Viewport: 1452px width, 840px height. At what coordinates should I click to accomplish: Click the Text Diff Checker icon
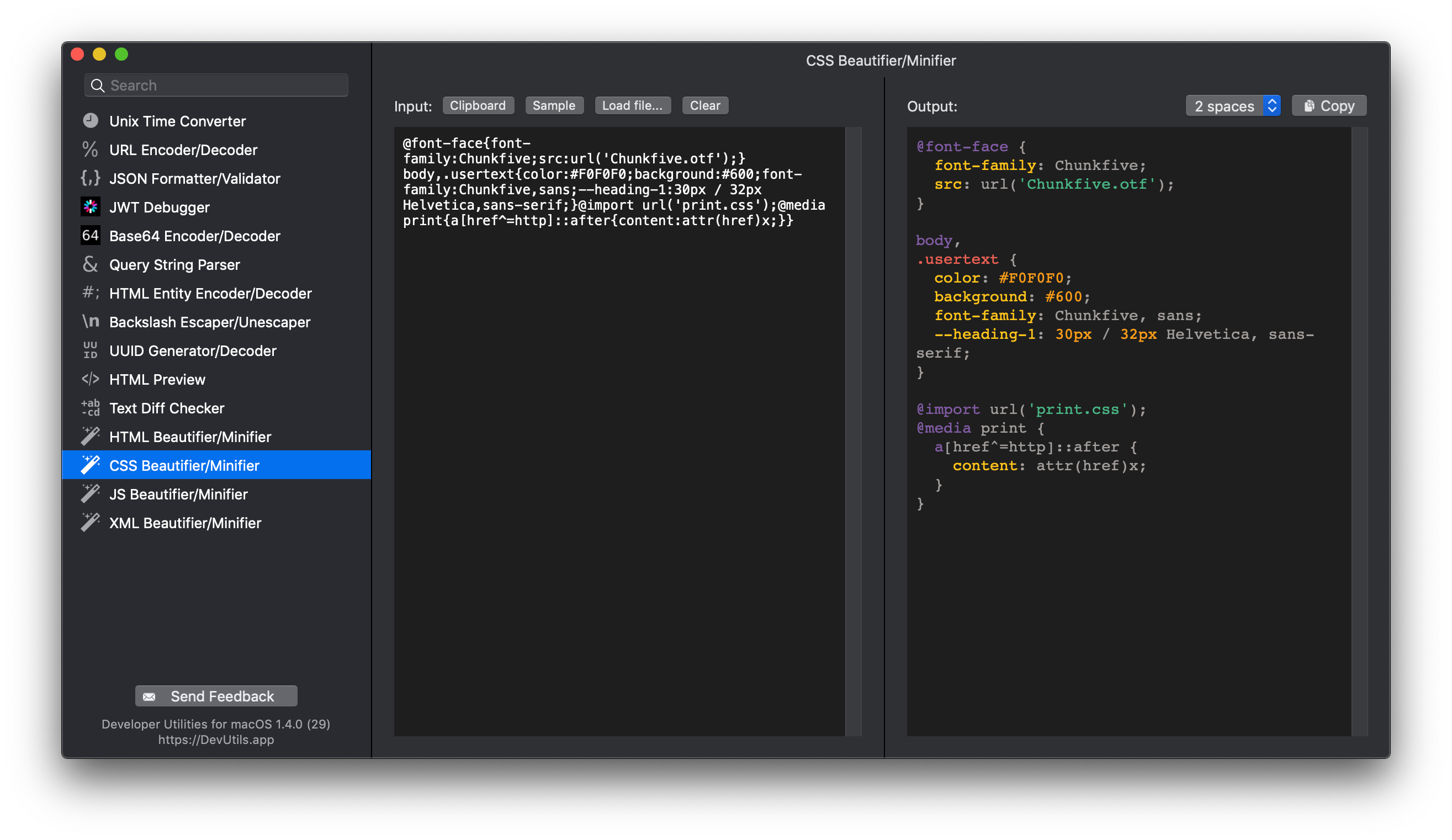click(91, 407)
